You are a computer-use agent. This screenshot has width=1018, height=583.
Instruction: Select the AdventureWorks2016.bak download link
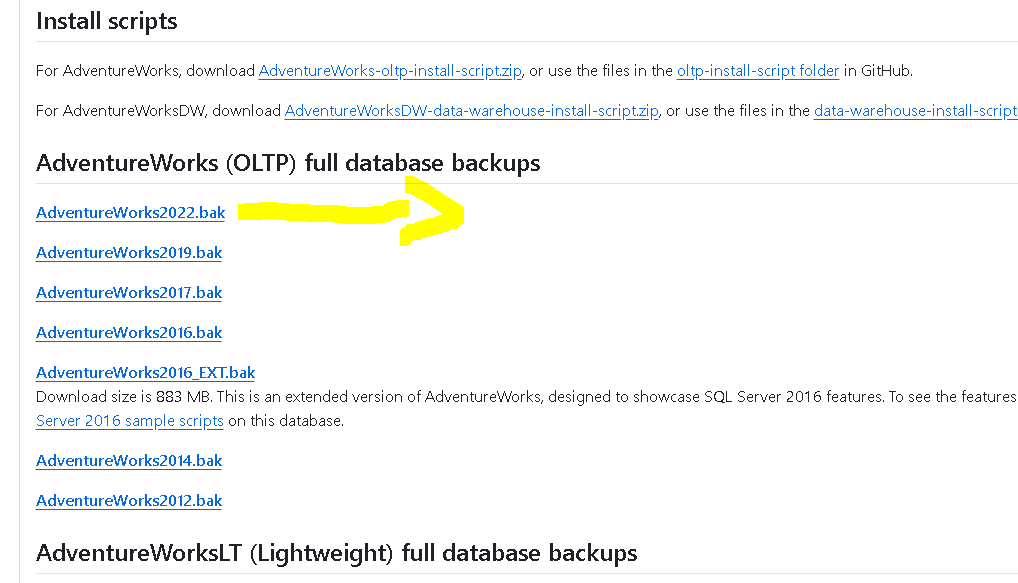point(129,333)
